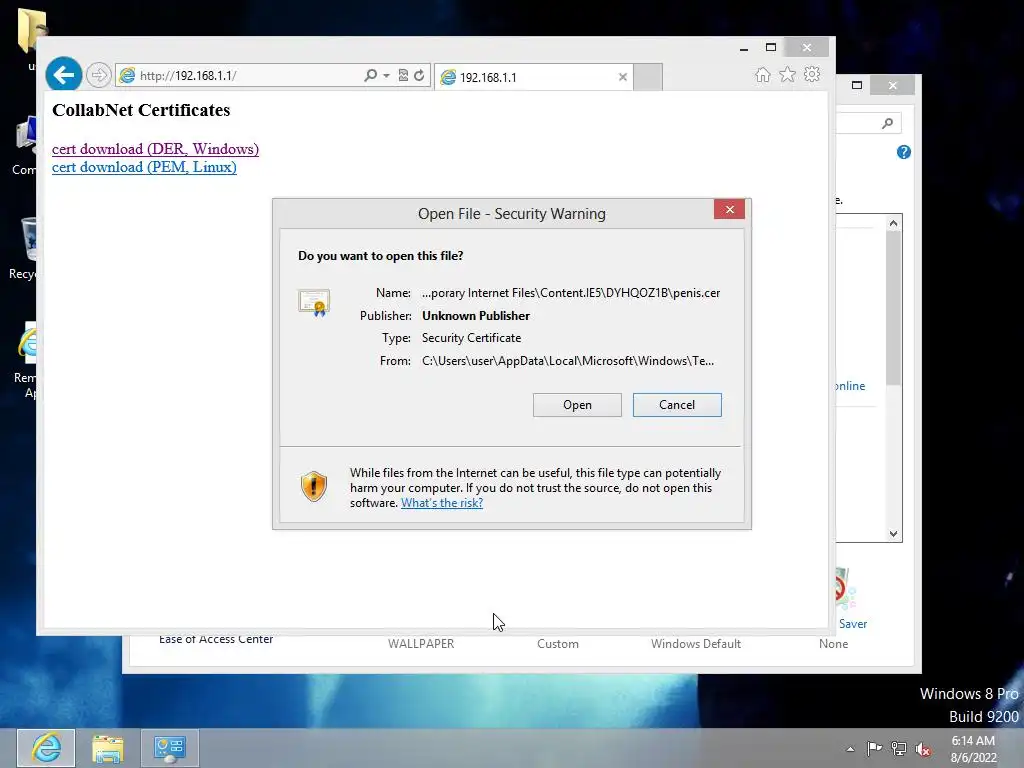
Task: Click the help question mark in the background window
Action: [904, 152]
